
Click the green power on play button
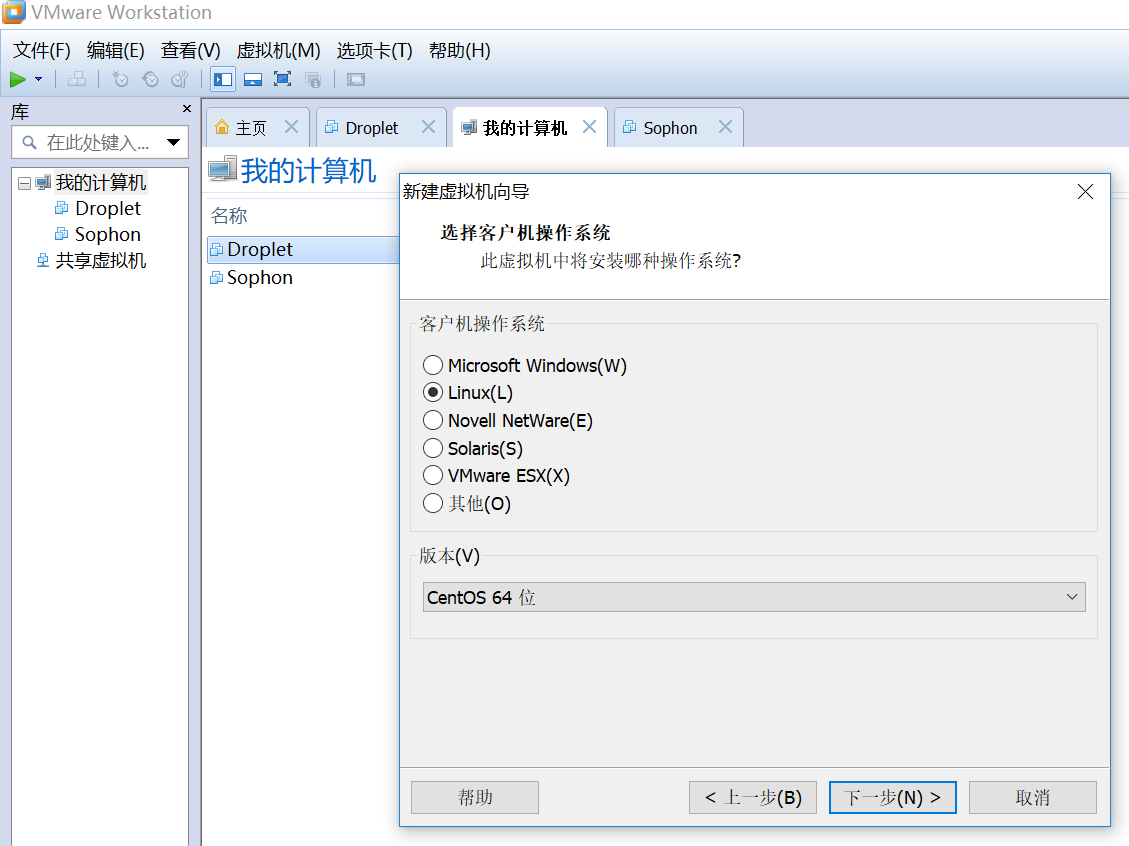tap(18, 79)
